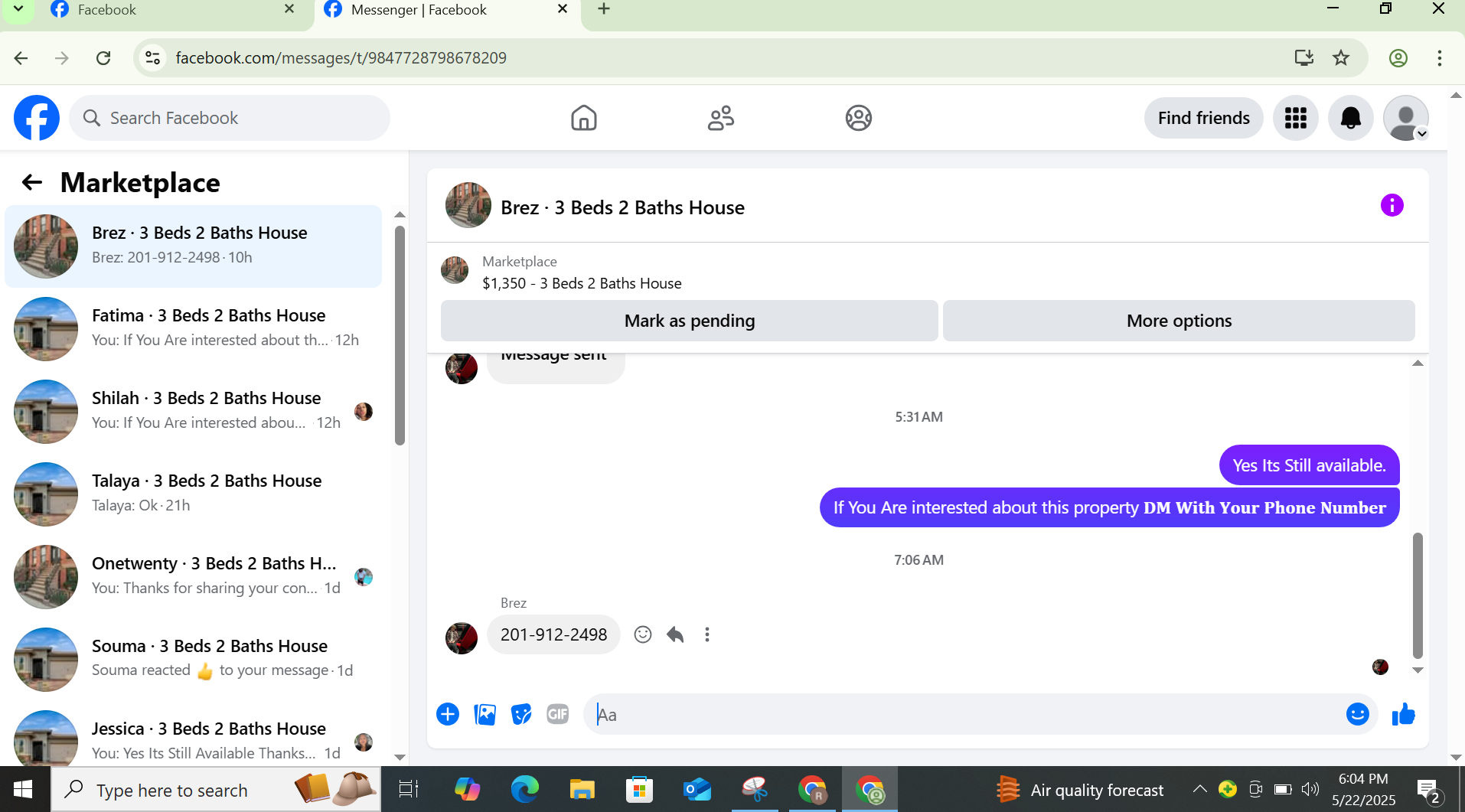1465x812 pixels.
Task: Go to the Home feed icon
Action: pos(583,118)
